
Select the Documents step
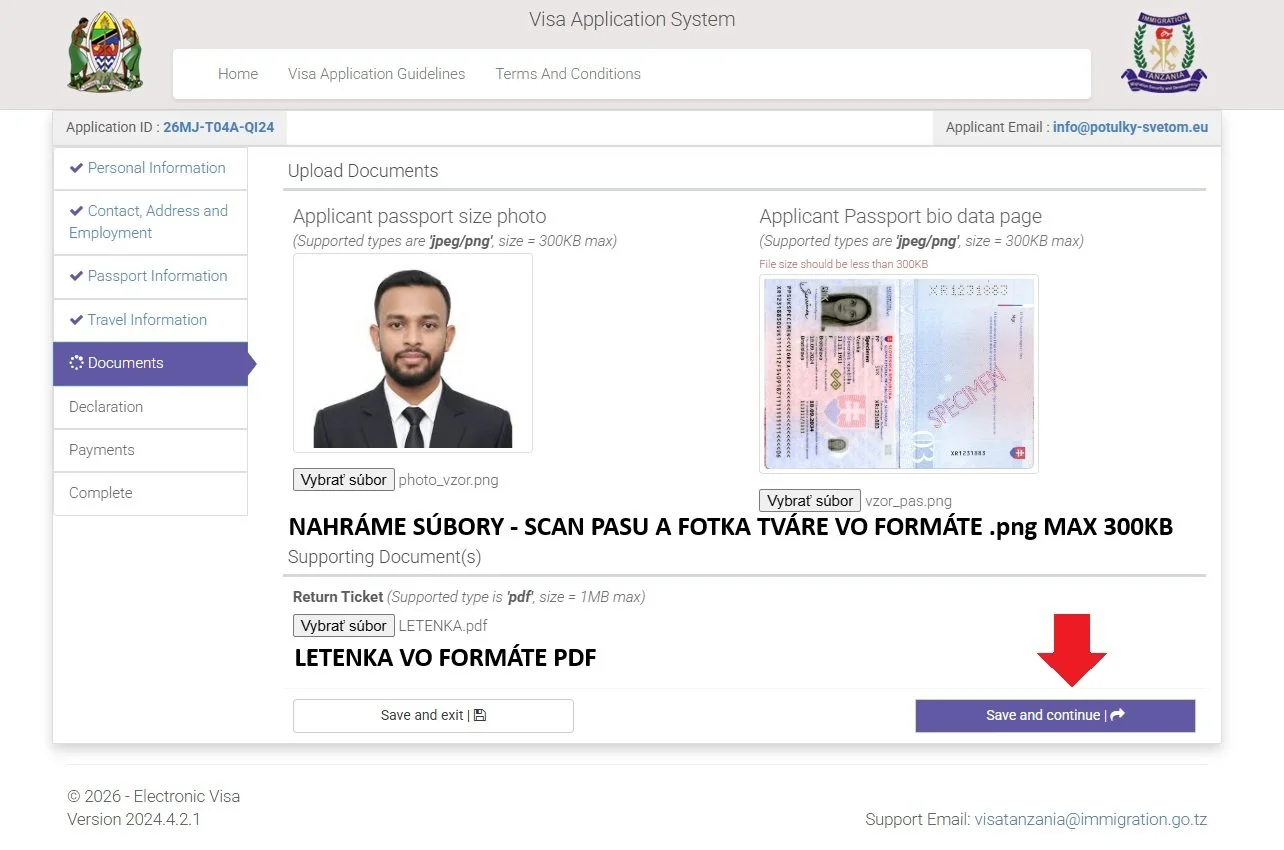[150, 363]
